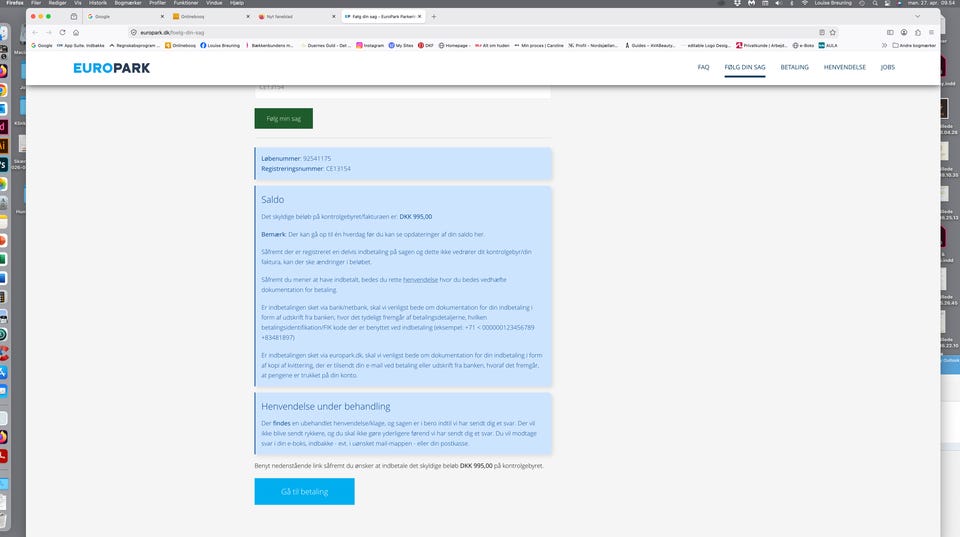Image resolution: width=960 pixels, height=537 pixels.
Task: Open the HENVENDELSE navigation link
Action: click(x=844, y=67)
